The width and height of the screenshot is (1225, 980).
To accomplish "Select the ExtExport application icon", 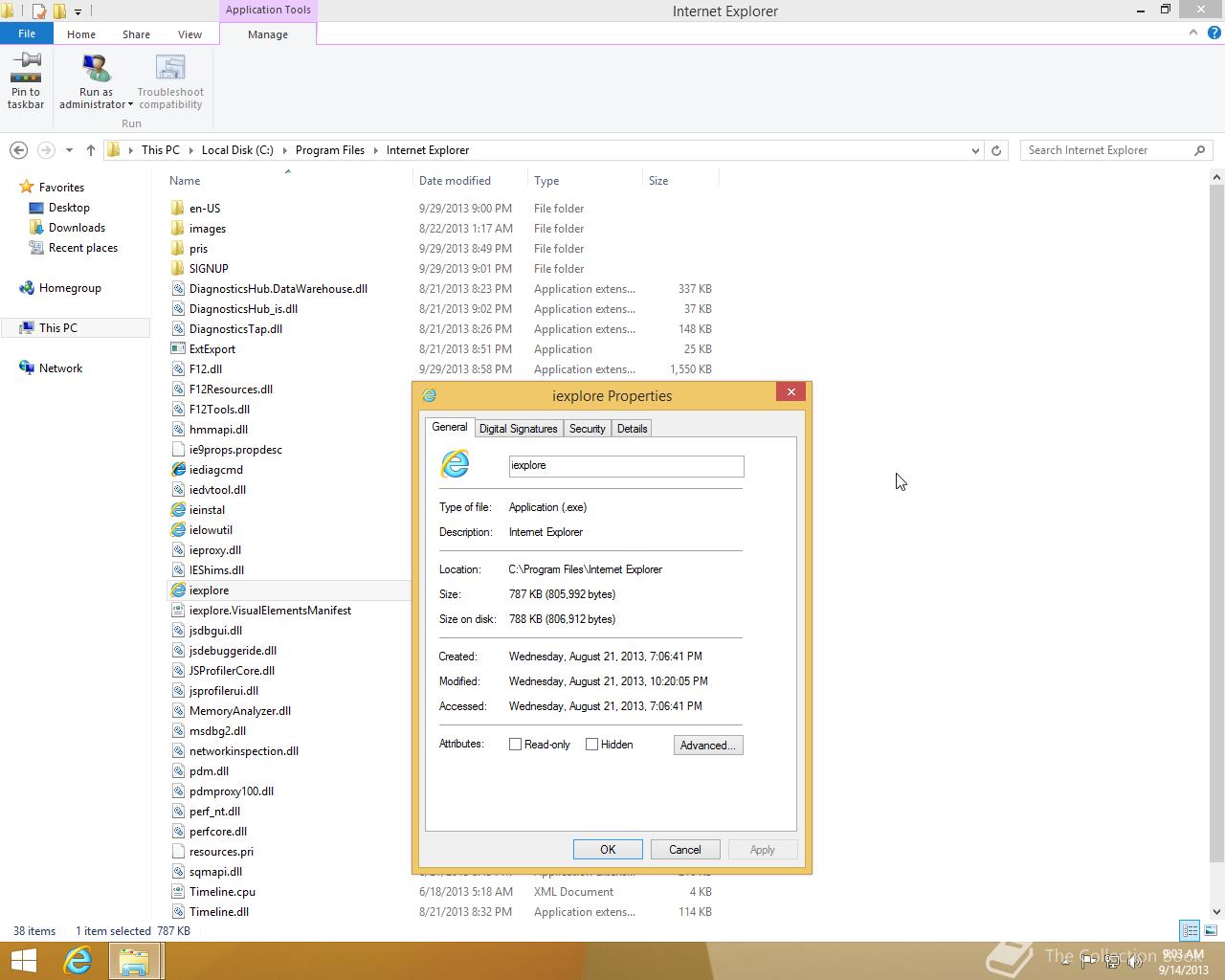I will 178,349.
